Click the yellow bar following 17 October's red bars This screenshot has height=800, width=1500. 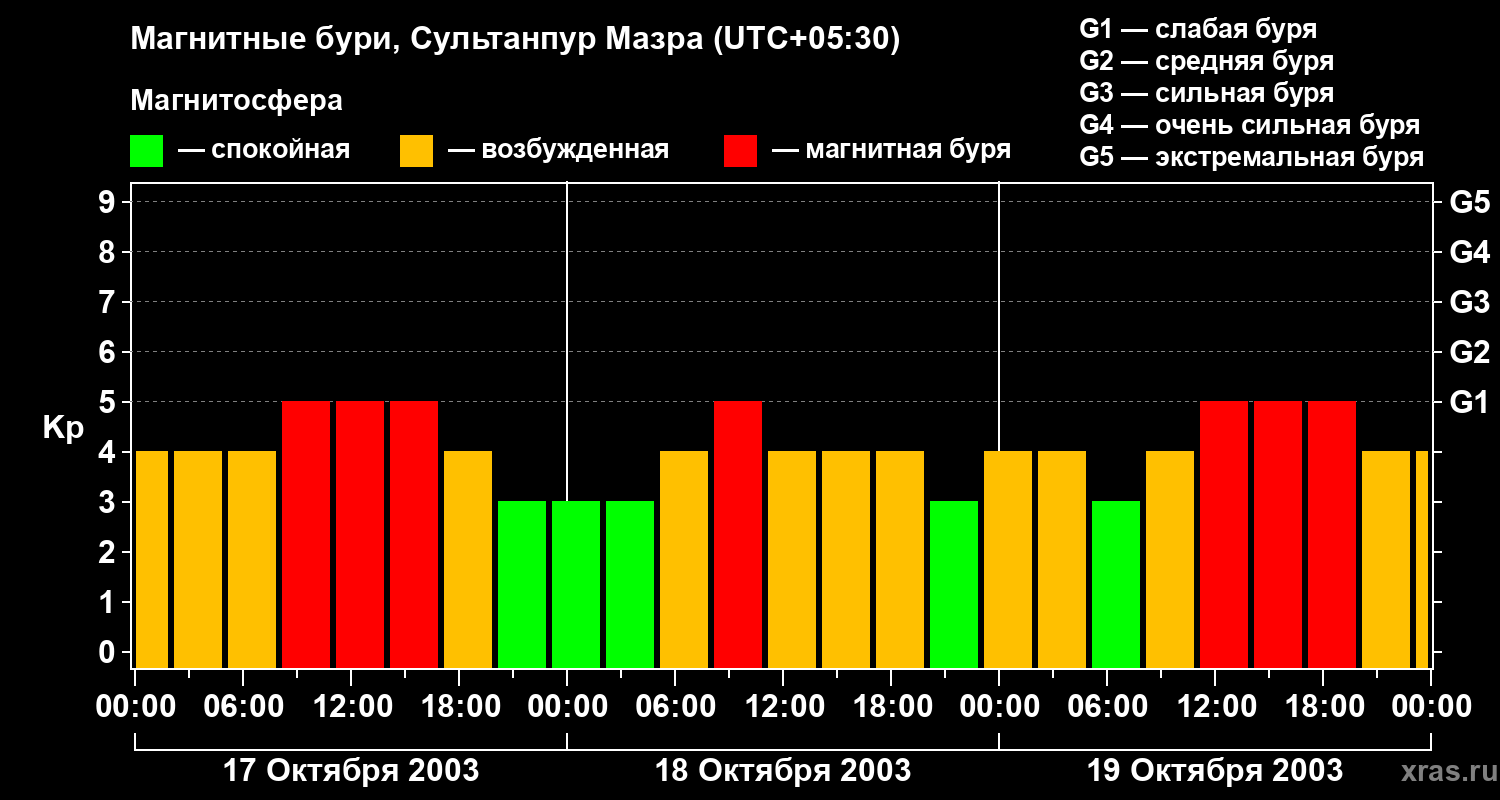click(468, 560)
